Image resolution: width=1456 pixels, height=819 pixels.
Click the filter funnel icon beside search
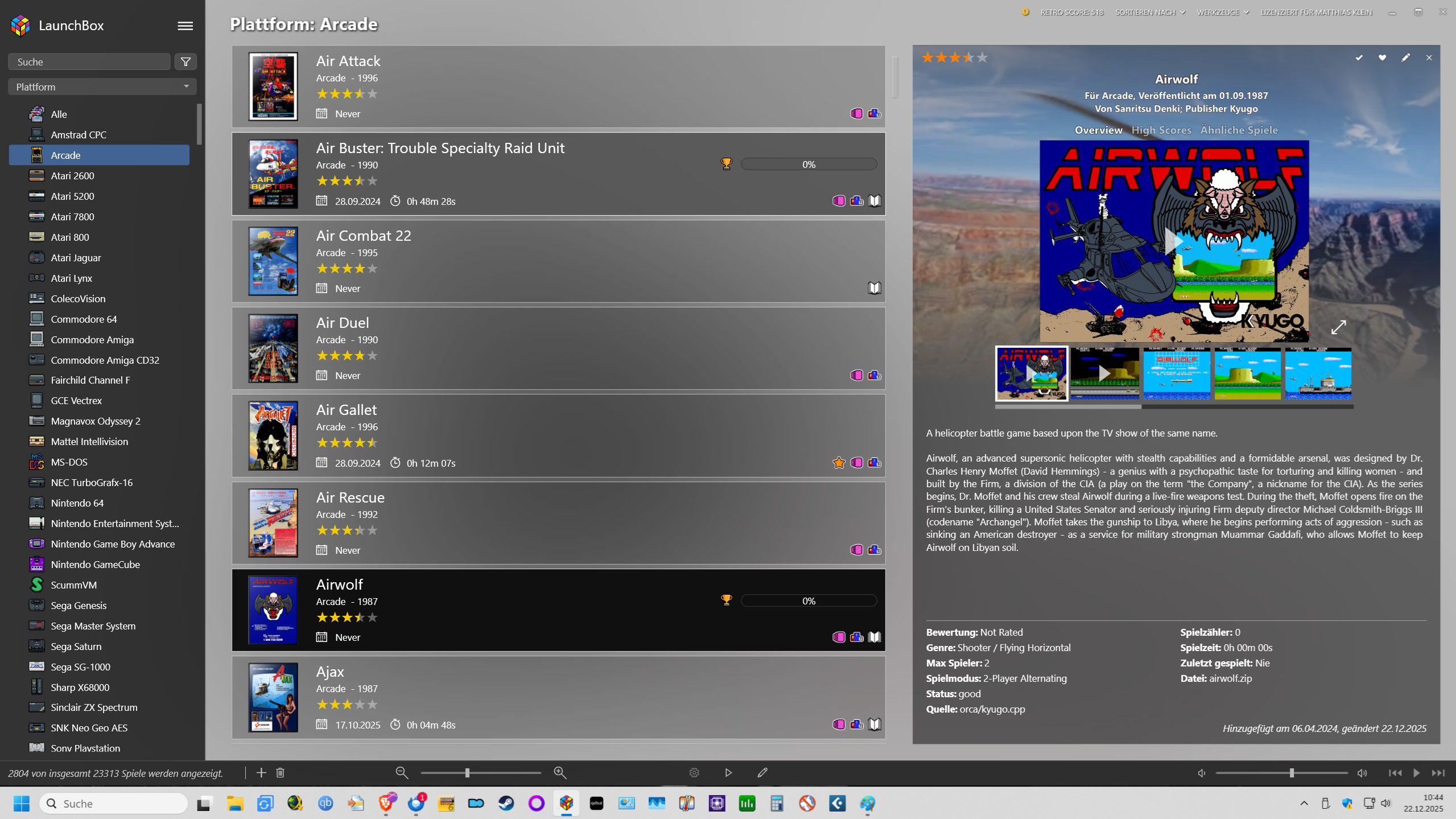(185, 61)
